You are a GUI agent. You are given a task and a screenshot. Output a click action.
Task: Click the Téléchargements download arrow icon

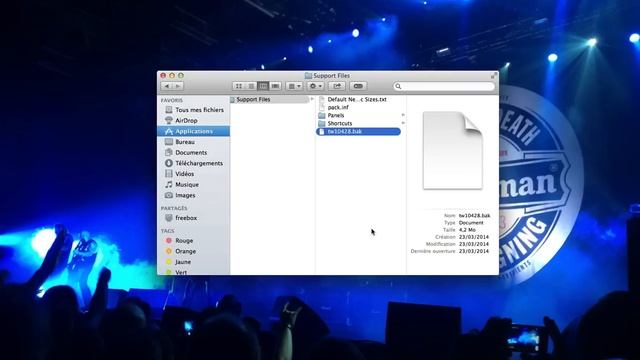tap(169, 163)
